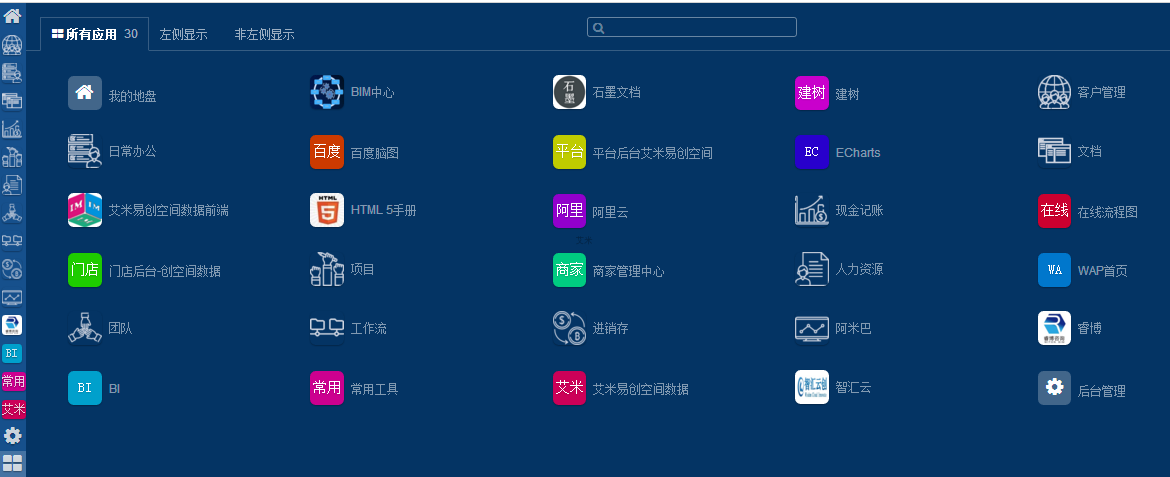
Task: Switch to the 左侧显示 tab
Action: [x=184, y=34]
